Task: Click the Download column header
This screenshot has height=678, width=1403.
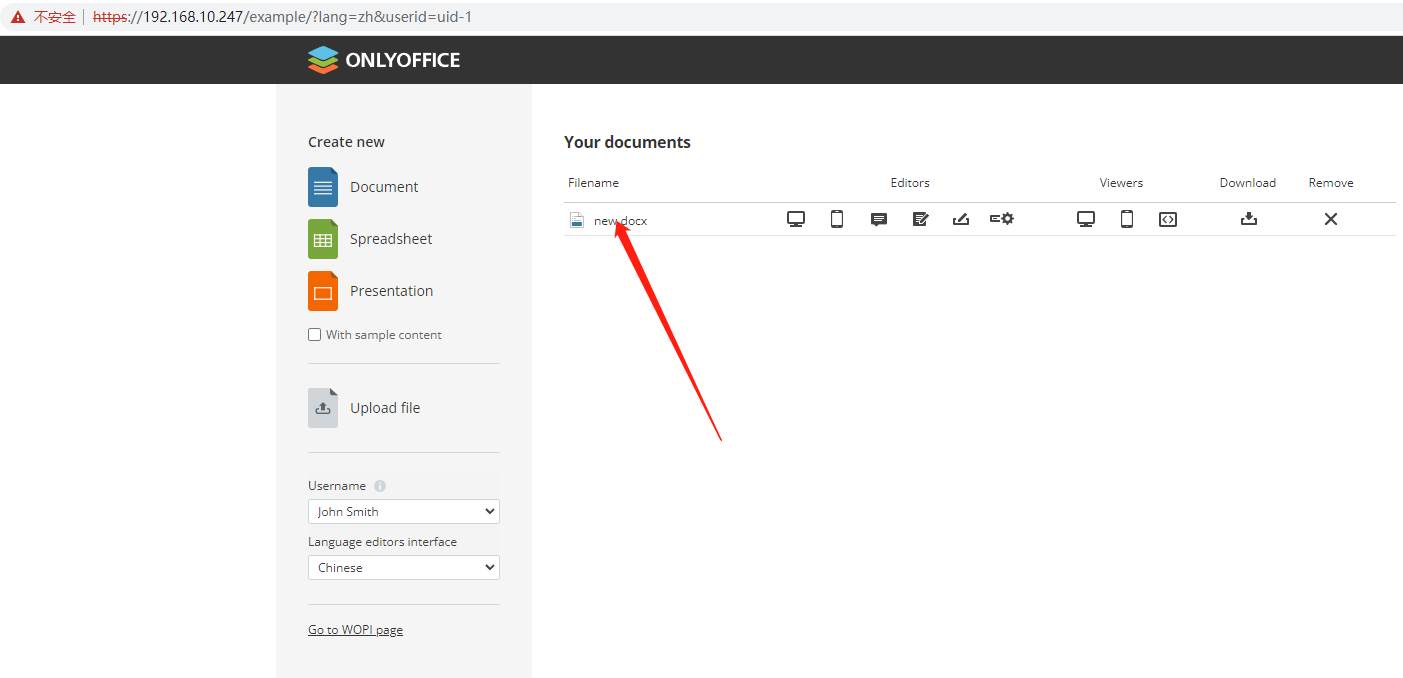Action: click(x=1248, y=183)
